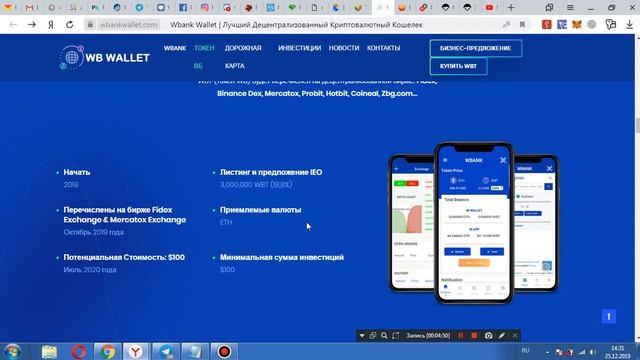640x360 pixels.
Task: Open the ИНВЕСТИЦИИ nav item
Action: coord(300,48)
